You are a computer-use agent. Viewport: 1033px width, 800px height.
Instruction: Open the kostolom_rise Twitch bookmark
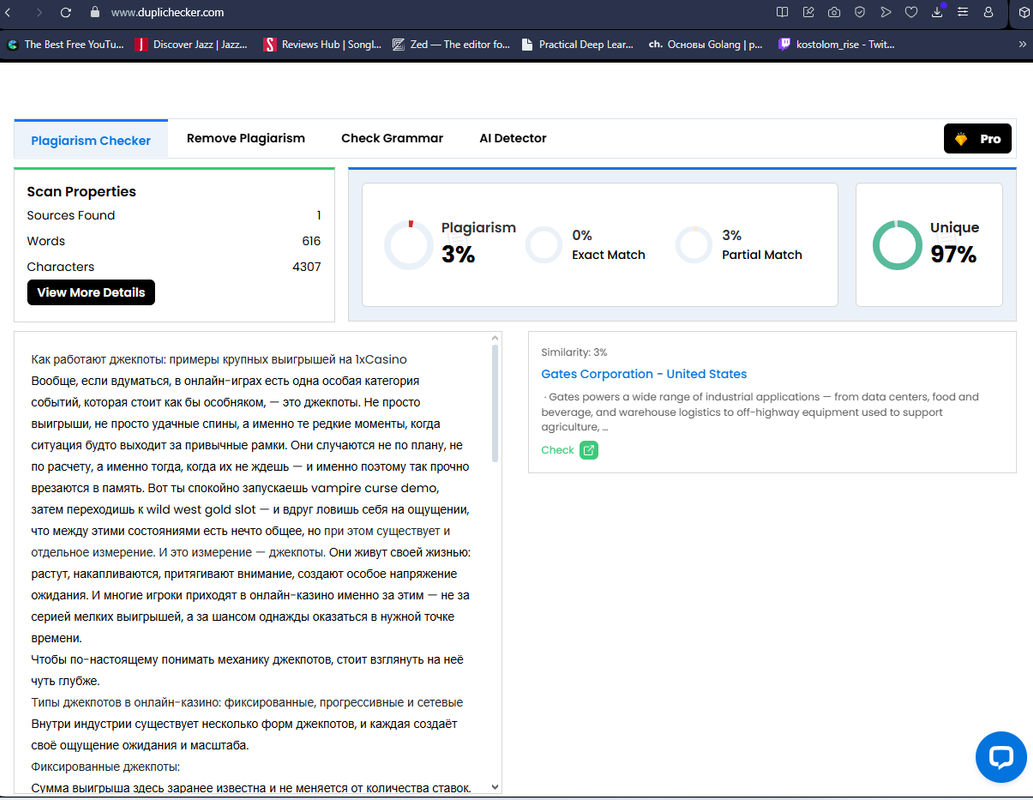837,44
